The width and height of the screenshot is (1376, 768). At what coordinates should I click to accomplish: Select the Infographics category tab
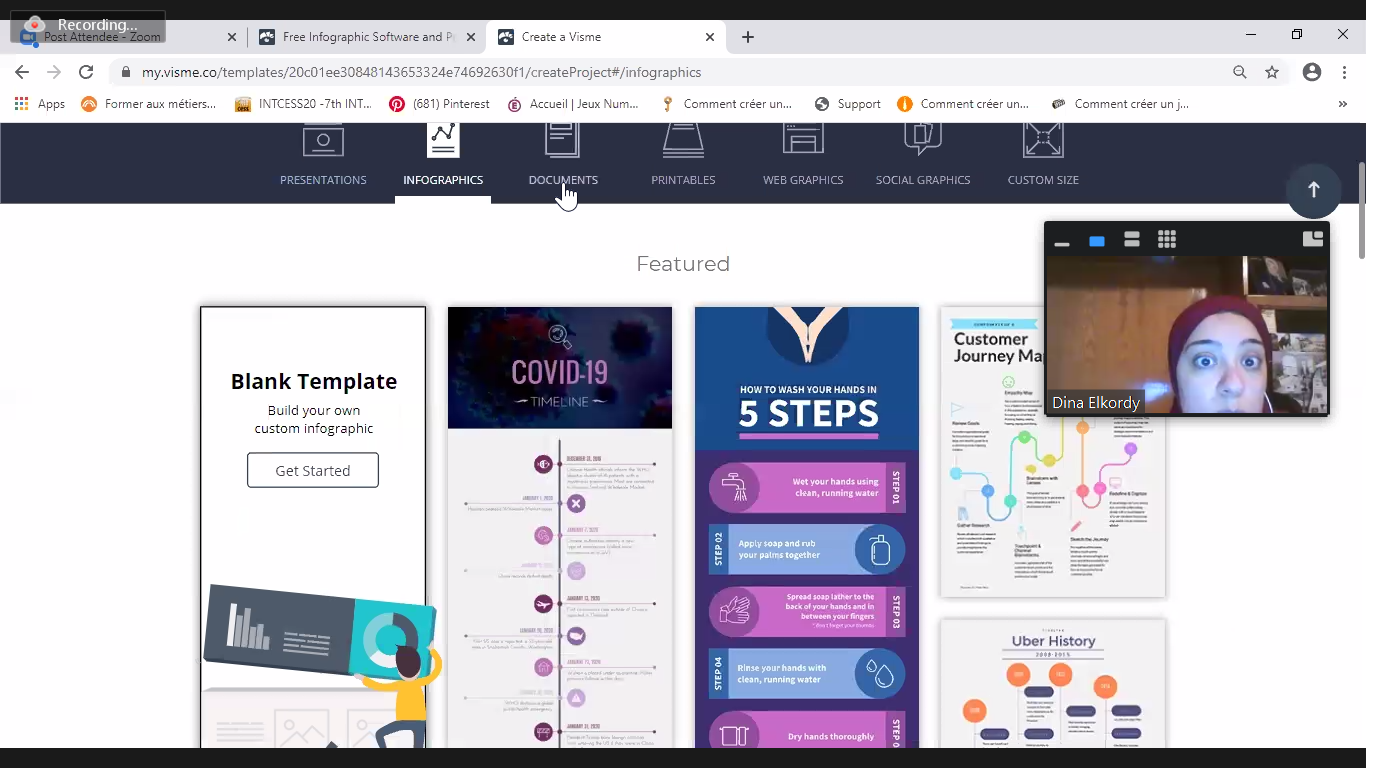[x=443, y=180]
